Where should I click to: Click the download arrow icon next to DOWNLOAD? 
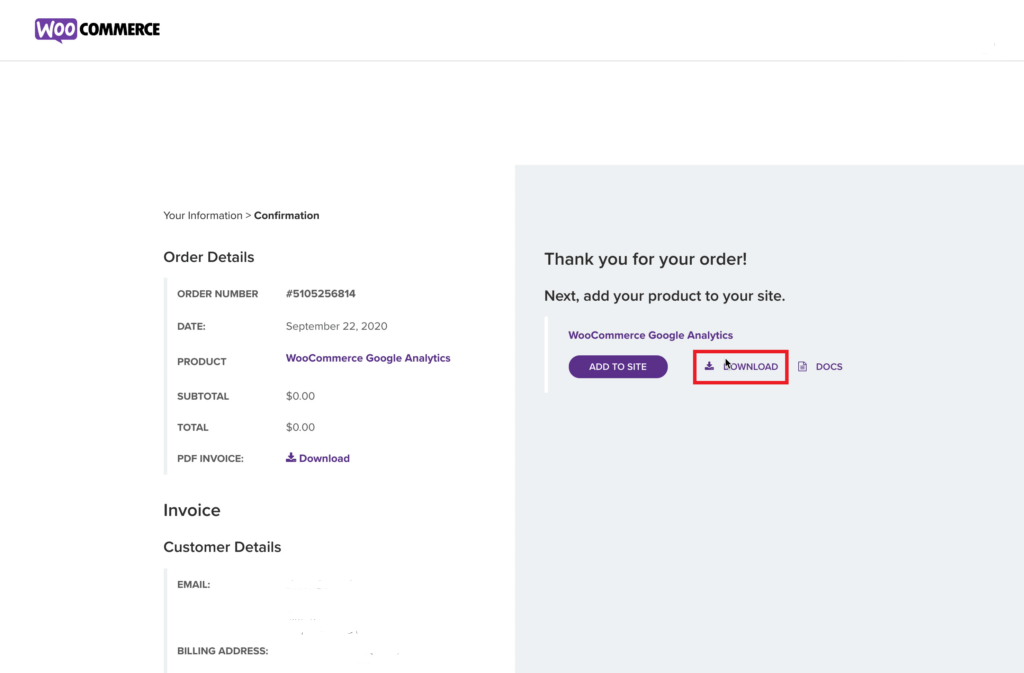coord(709,366)
